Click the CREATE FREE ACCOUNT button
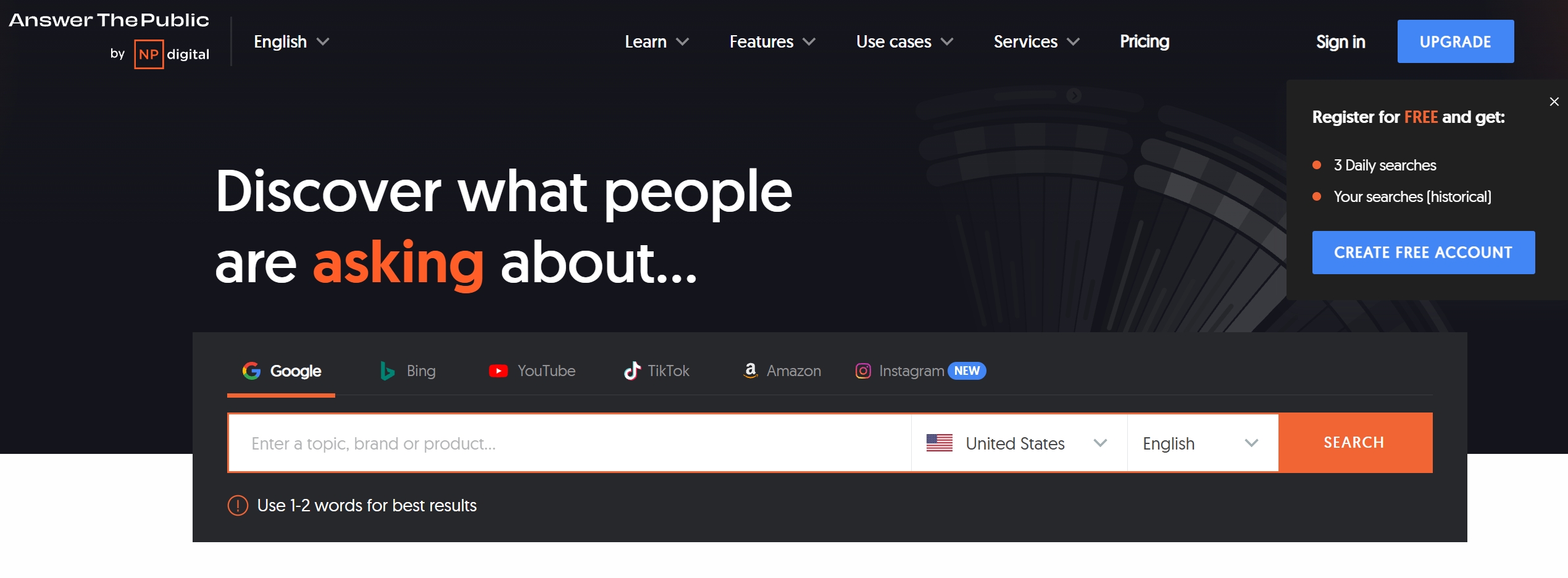This screenshot has height=578, width=1568. coord(1423,253)
